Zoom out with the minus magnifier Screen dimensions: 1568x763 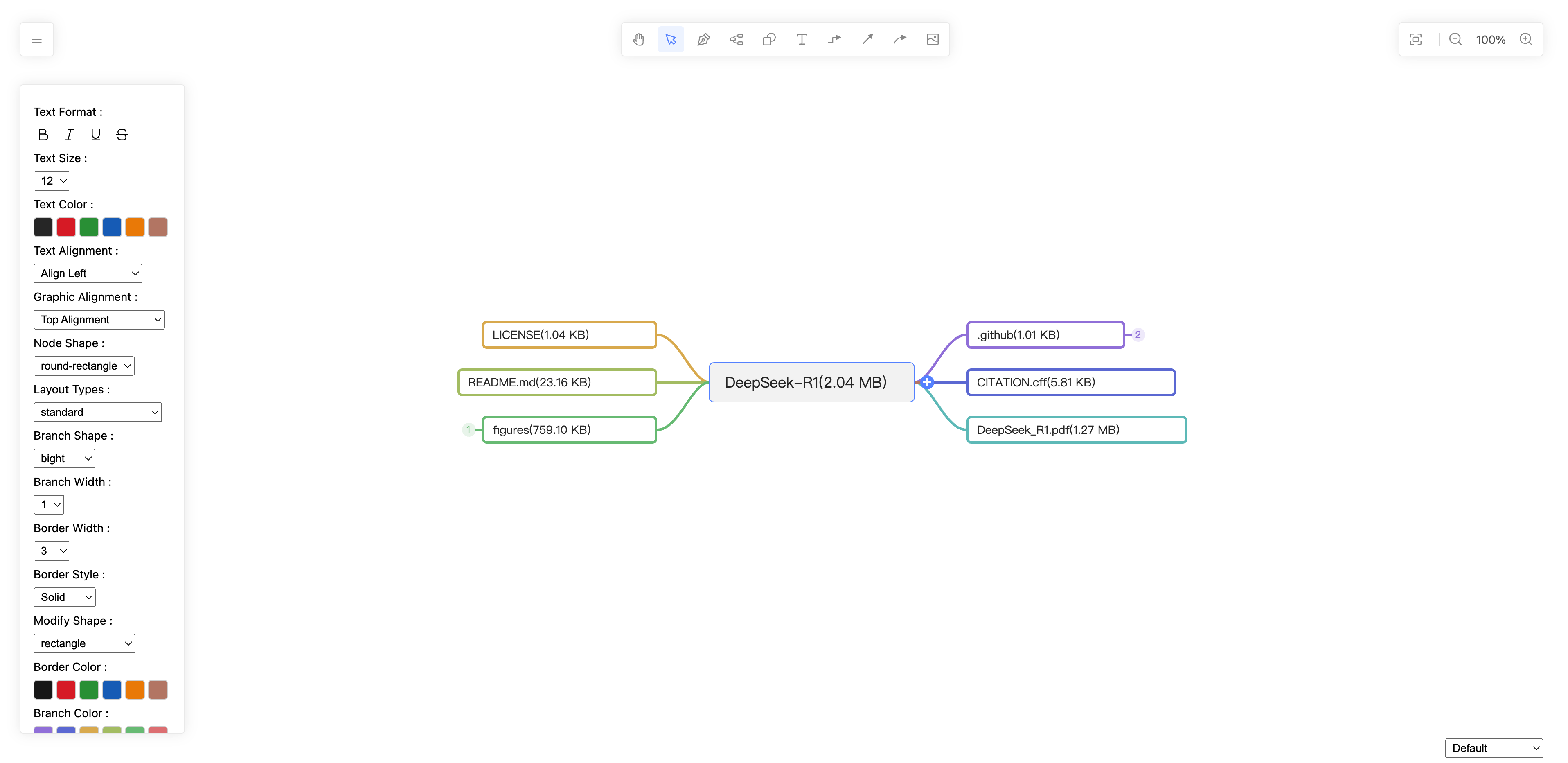[x=1455, y=40]
